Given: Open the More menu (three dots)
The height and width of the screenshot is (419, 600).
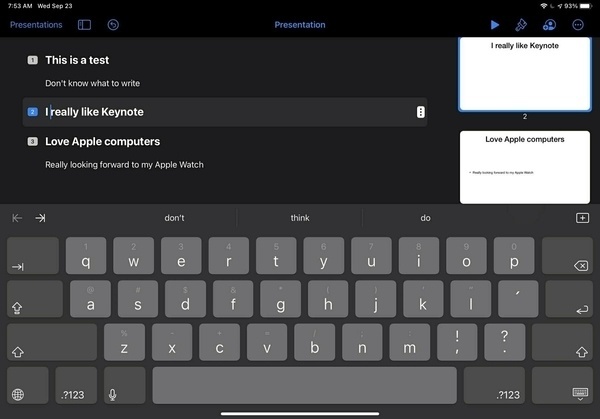Looking at the screenshot, I should tap(578, 24).
